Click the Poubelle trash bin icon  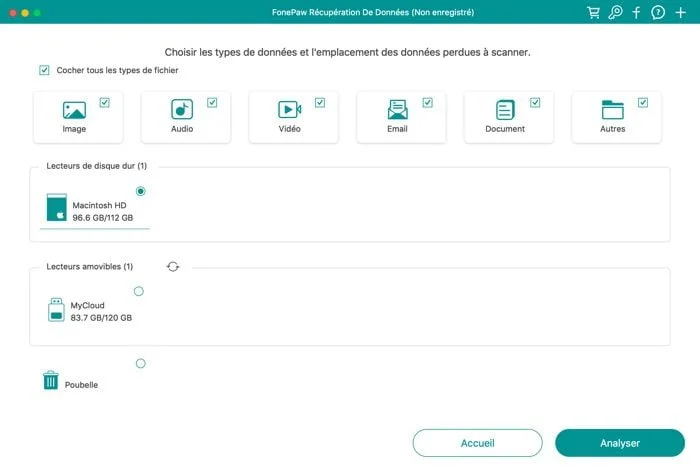51,380
